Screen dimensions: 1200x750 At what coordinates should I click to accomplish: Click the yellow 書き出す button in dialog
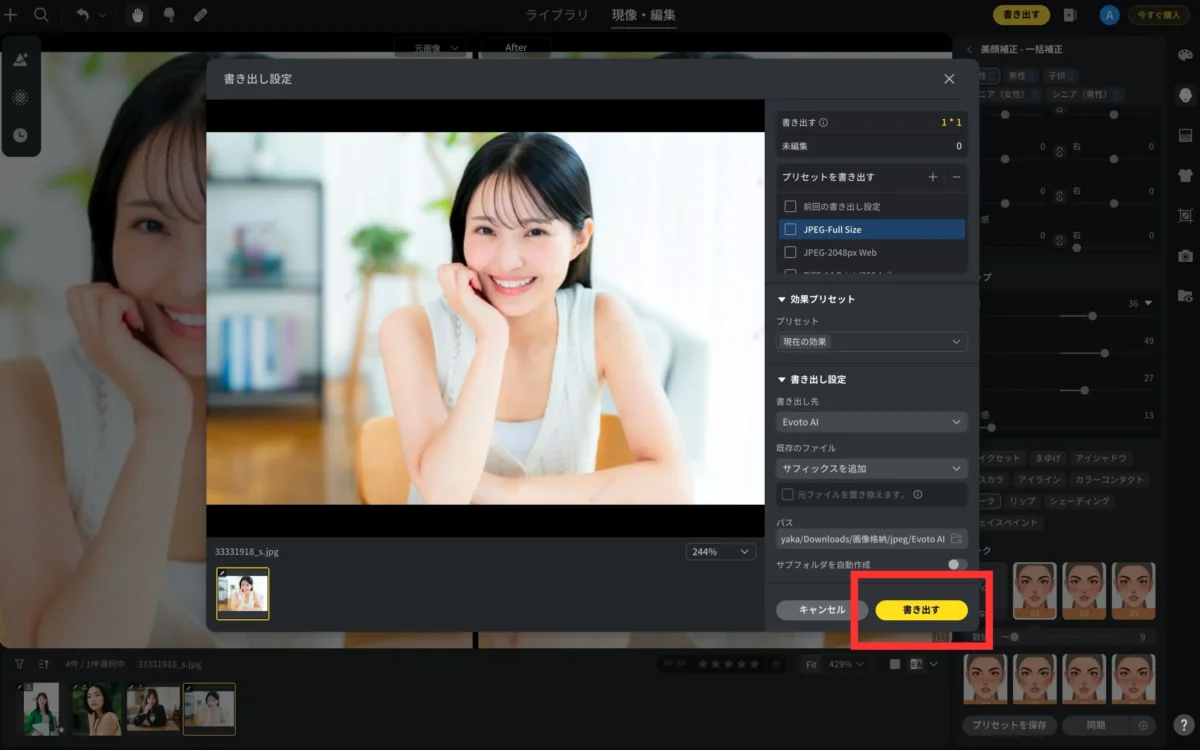click(x=921, y=610)
